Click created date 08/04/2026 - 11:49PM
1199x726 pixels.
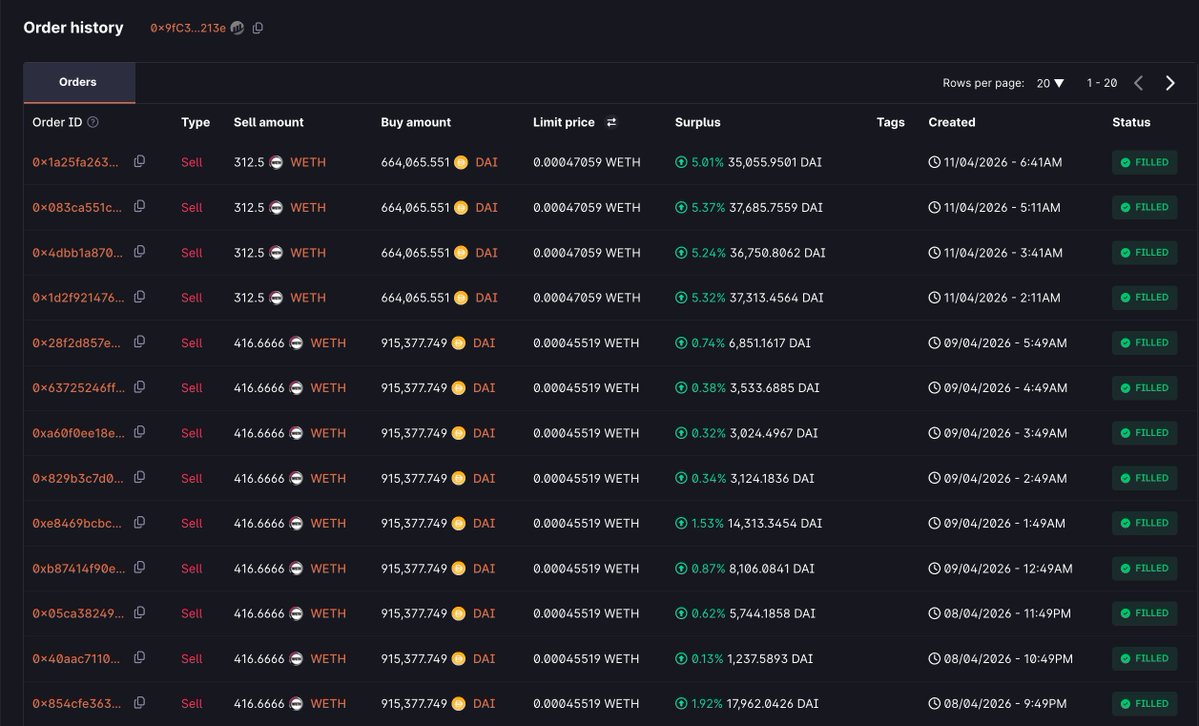(1007, 614)
